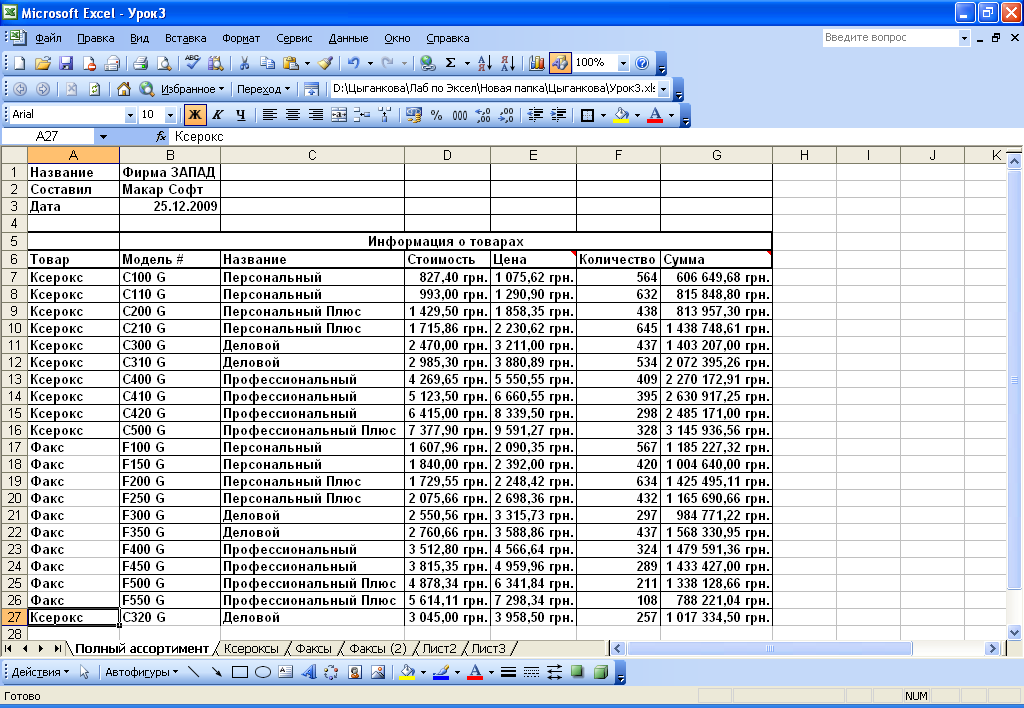Viewport: 1024px width, 708px height.
Task: Undo the last action
Action: click(x=353, y=63)
